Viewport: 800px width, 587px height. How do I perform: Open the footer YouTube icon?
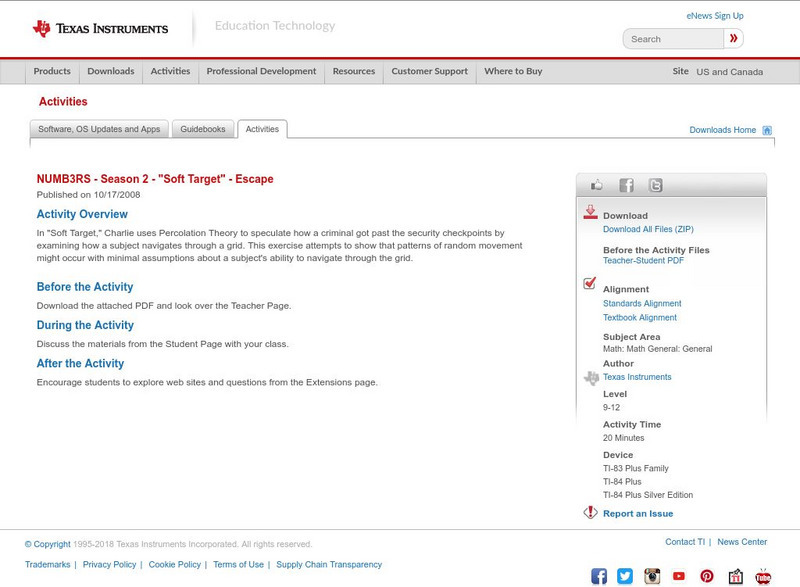coord(679,576)
